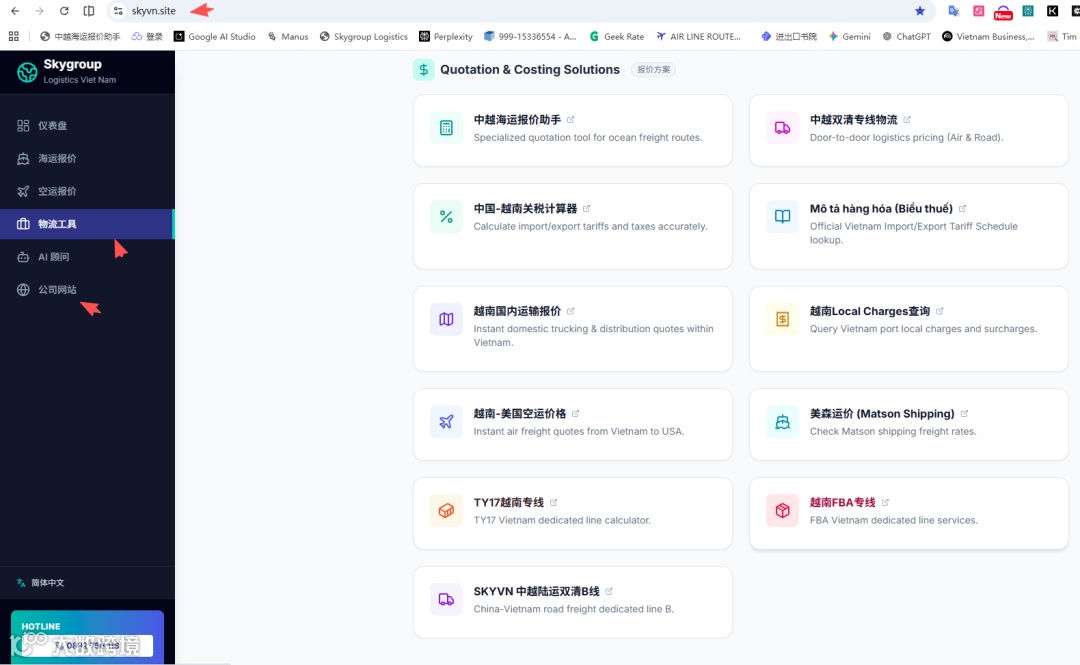1080x665 pixels.
Task: Open the apps grid in bookmarks bar
Action: [14, 37]
